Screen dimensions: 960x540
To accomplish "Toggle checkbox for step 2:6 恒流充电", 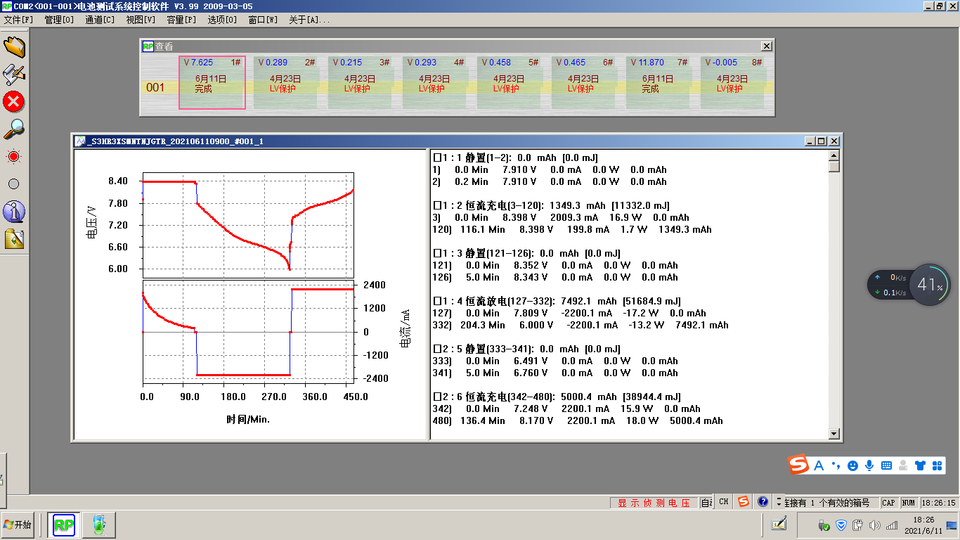I will (x=437, y=397).
